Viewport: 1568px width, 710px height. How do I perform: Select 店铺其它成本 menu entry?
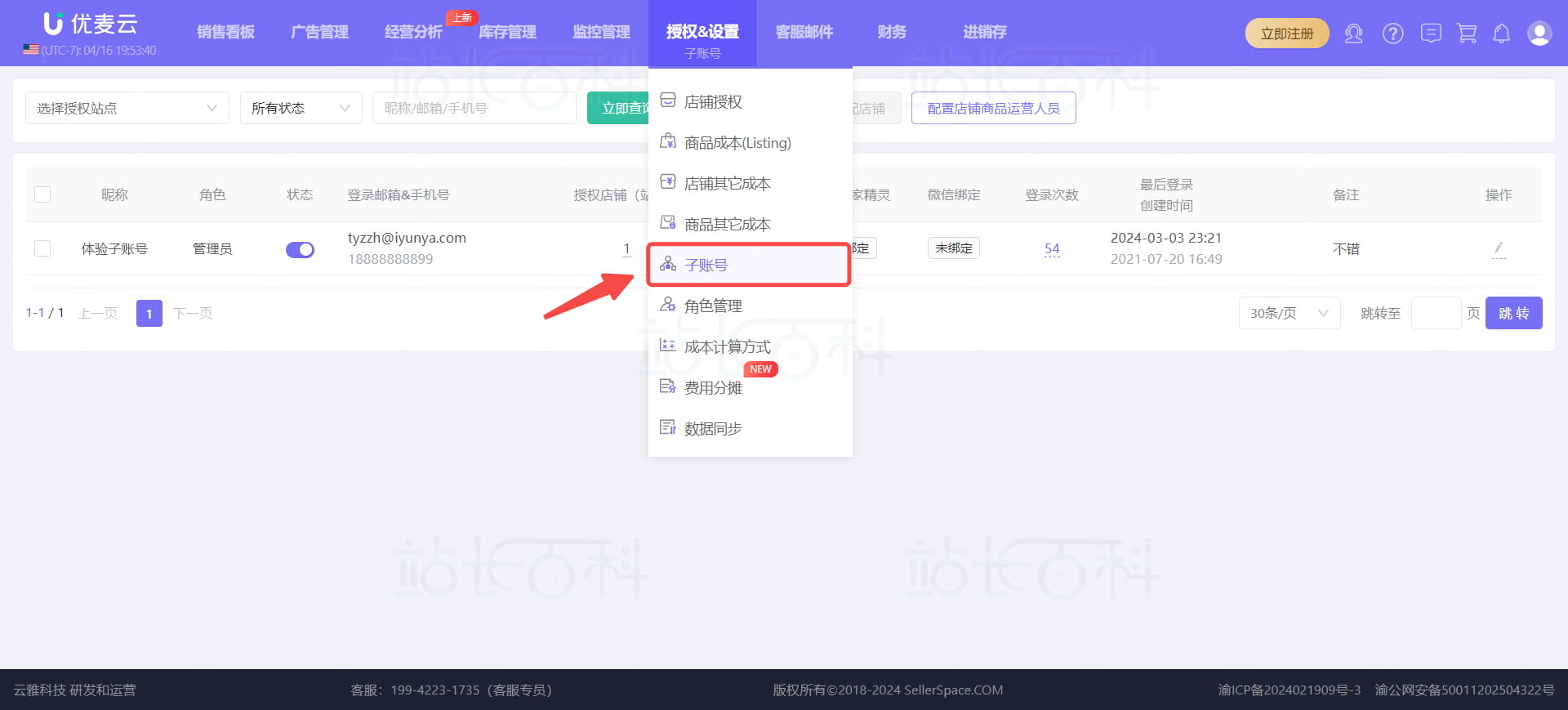[751, 183]
